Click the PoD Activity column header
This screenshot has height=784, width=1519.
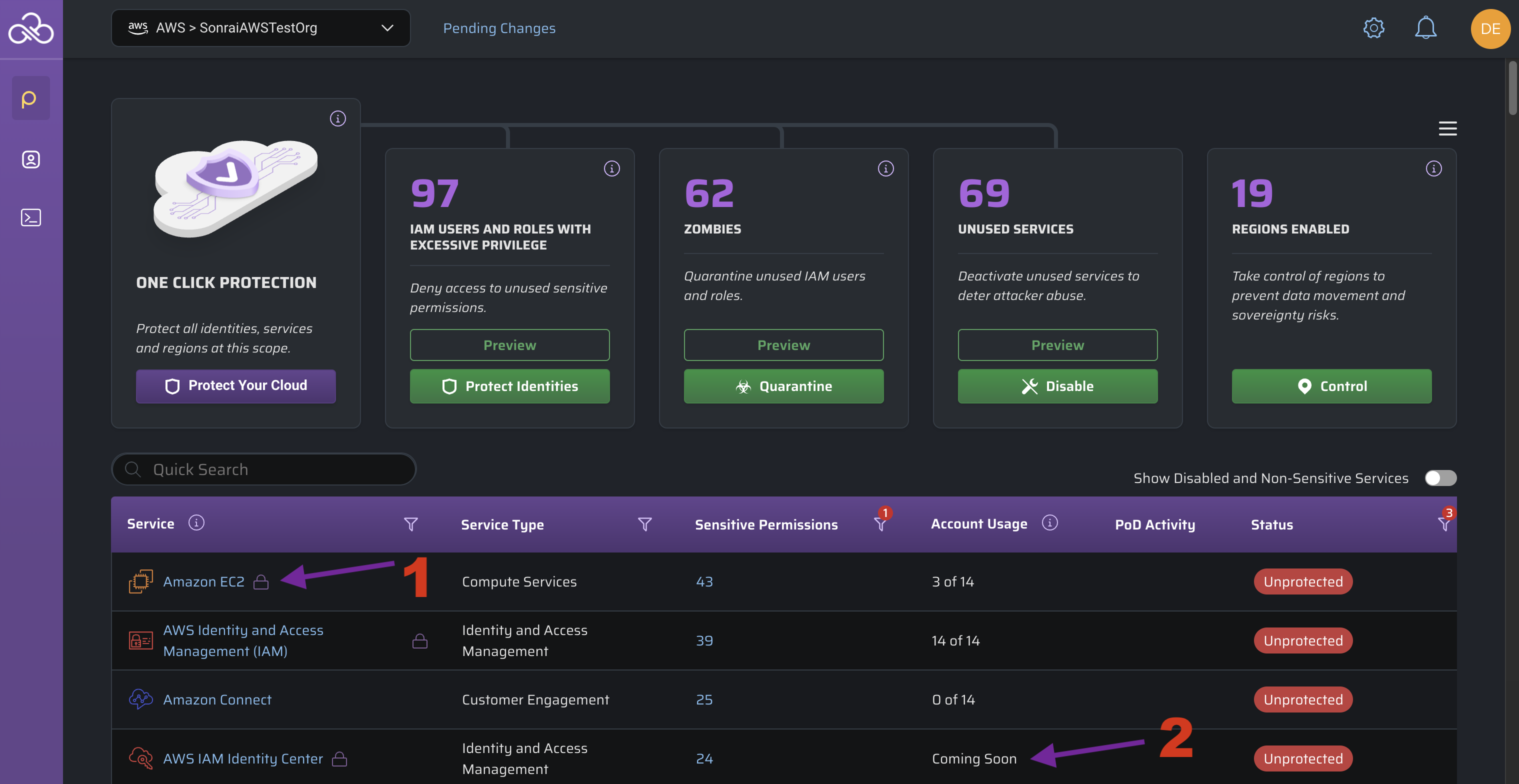pos(1154,524)
